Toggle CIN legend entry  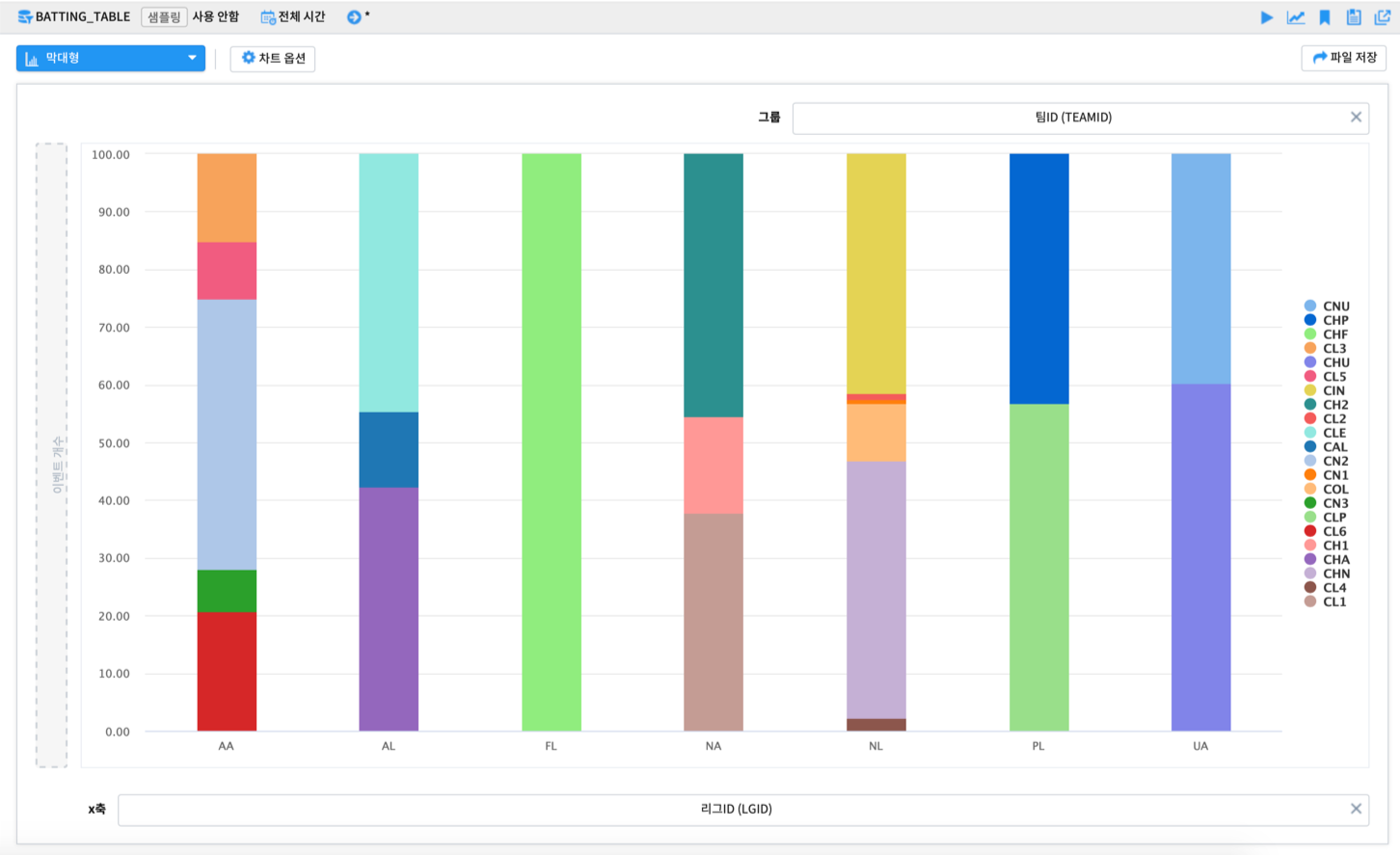tap(1327, 390)
